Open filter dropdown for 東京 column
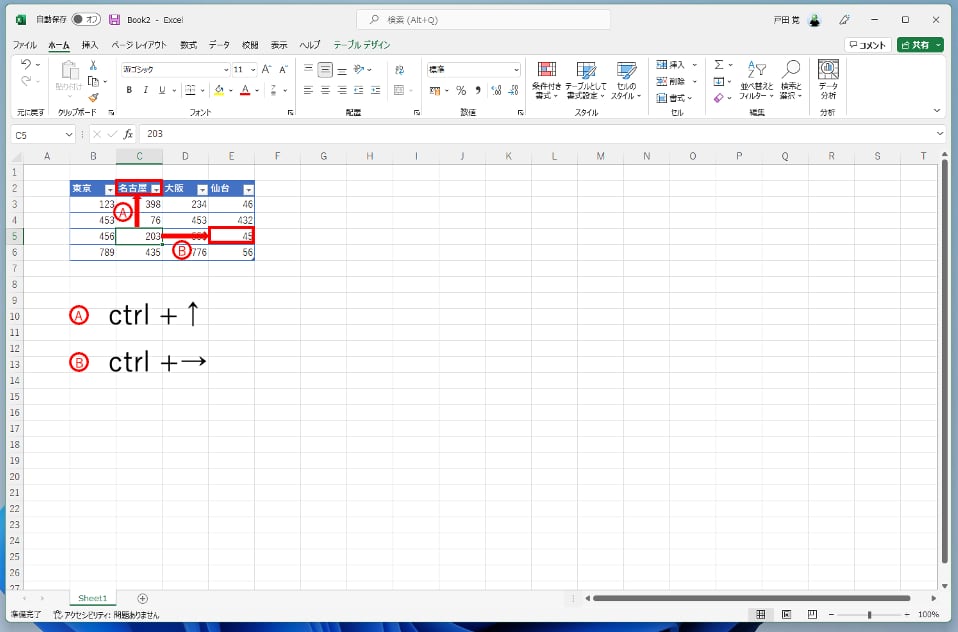 (x=109, y=189)
